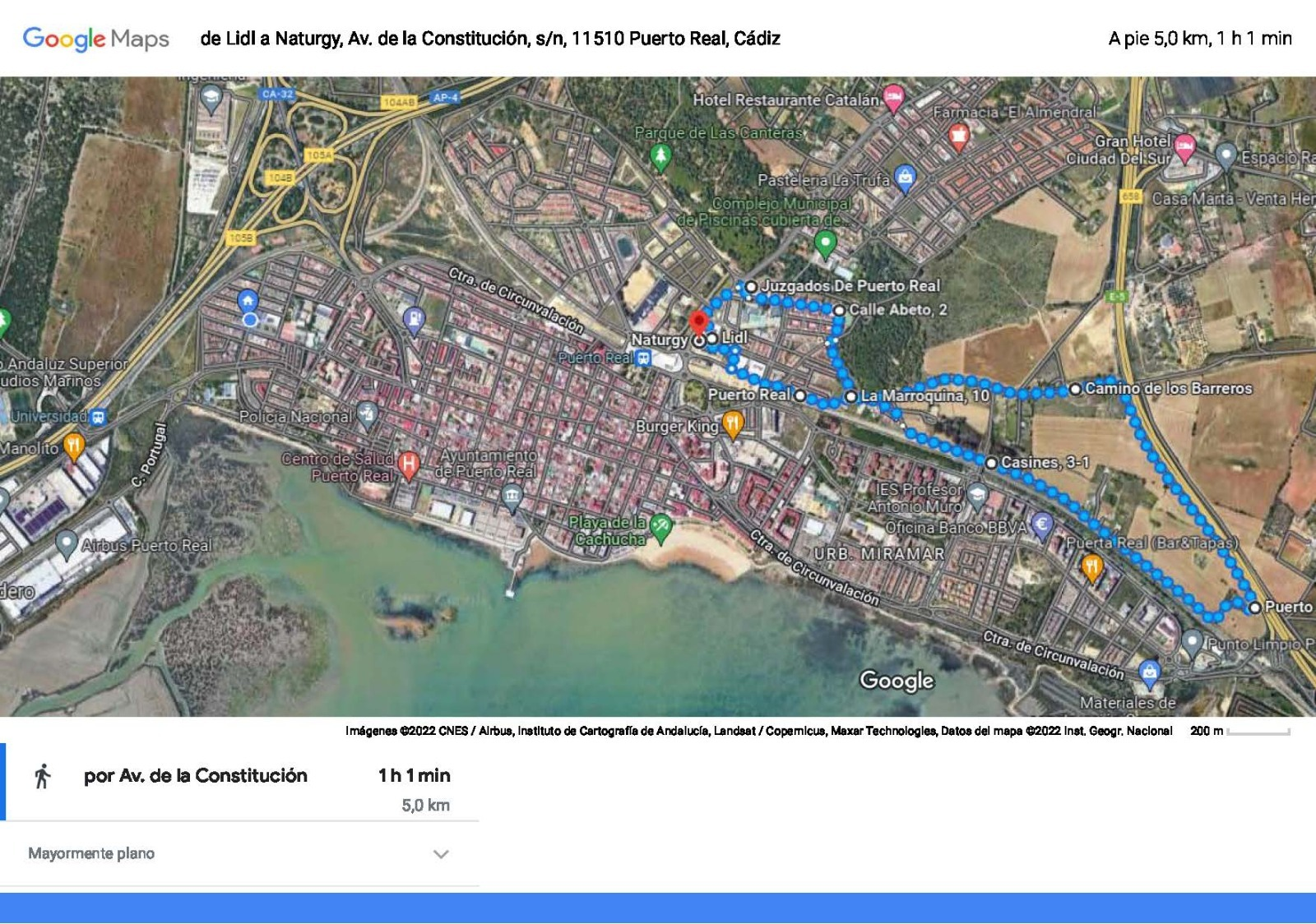The height and width of the screenshot is (924, 1316).
Task: Click the Puerta Real Bar&Tapas restaurant pin
Action: 1091,567
